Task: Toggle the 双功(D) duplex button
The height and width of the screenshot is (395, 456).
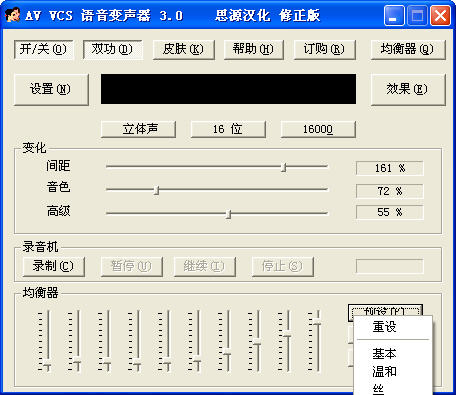Action: pos(113,50)
